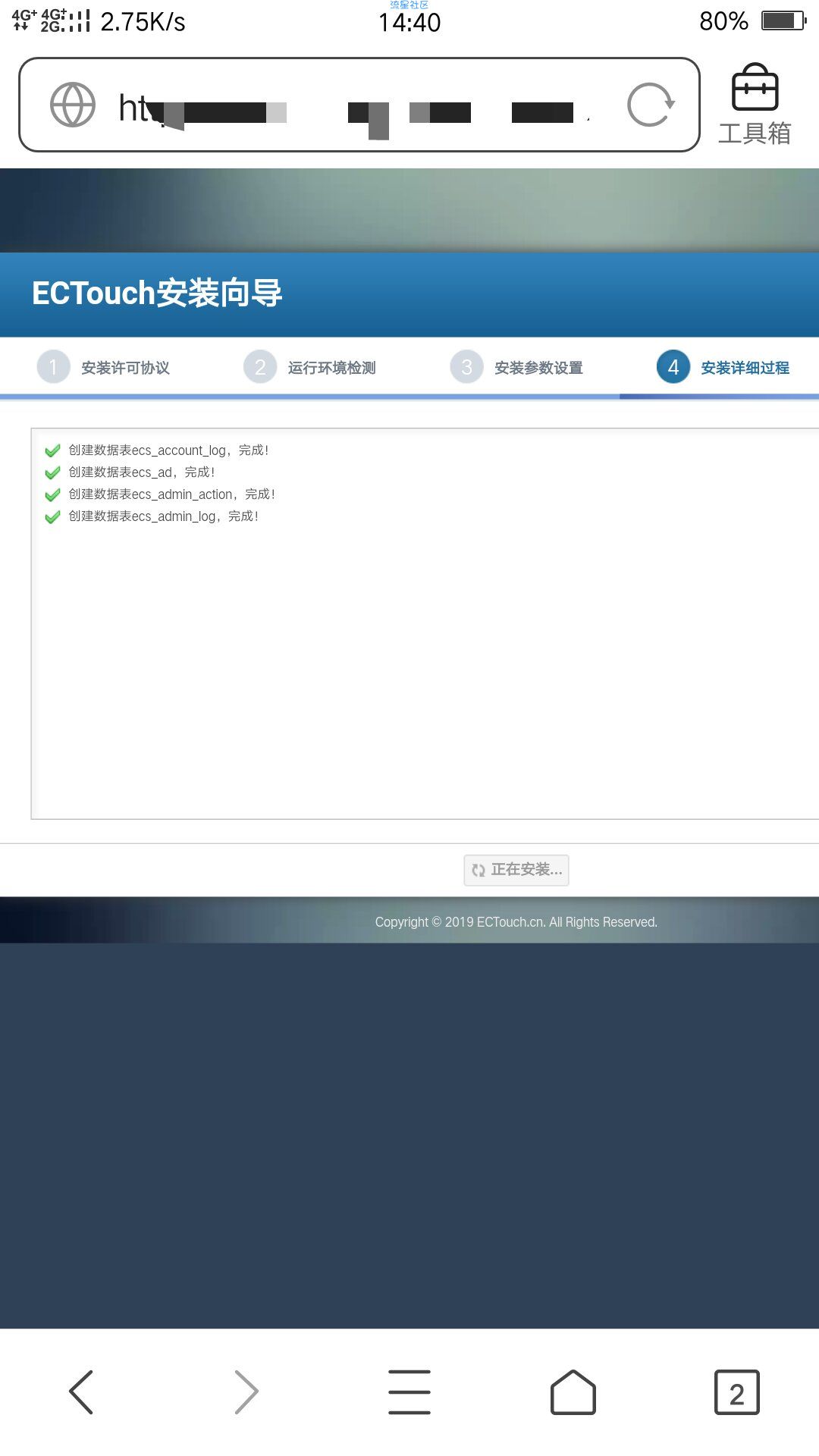Click the green check beside ecs_ad
Screen dimensions: 819x1456
(x=52, y=473)
